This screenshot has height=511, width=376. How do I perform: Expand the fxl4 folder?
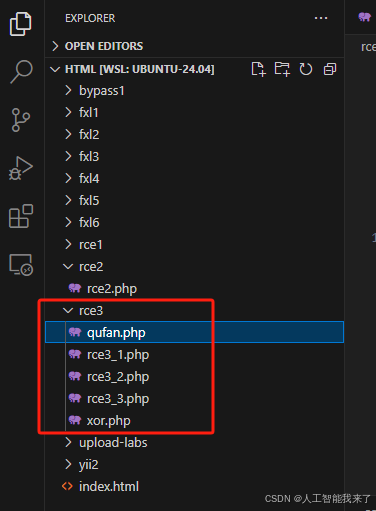(68, 178)
